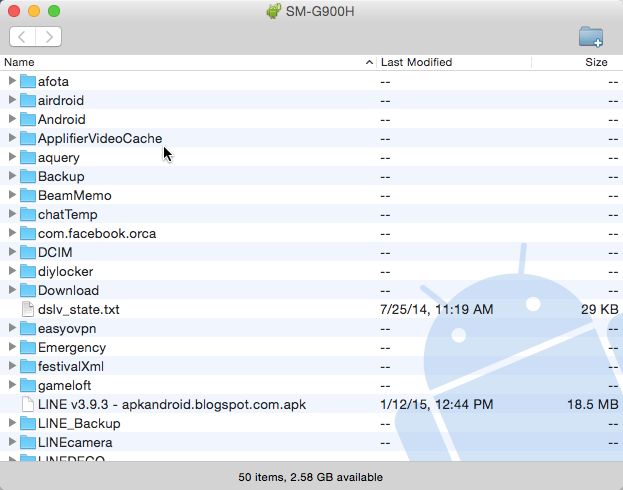Click the gameloft folder icon

tap(28, 385)
